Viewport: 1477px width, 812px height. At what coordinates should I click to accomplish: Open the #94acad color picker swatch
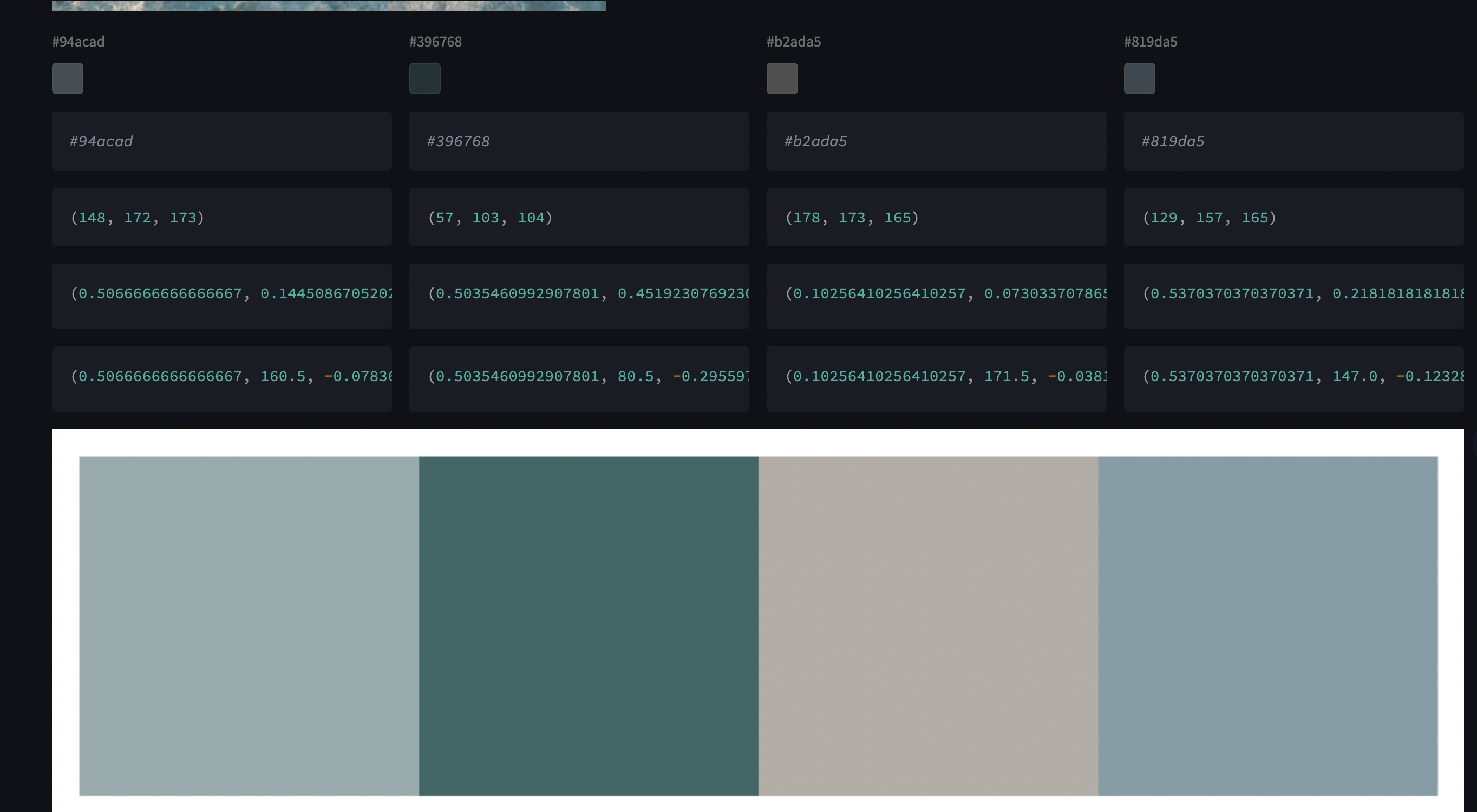pos(68,78)
